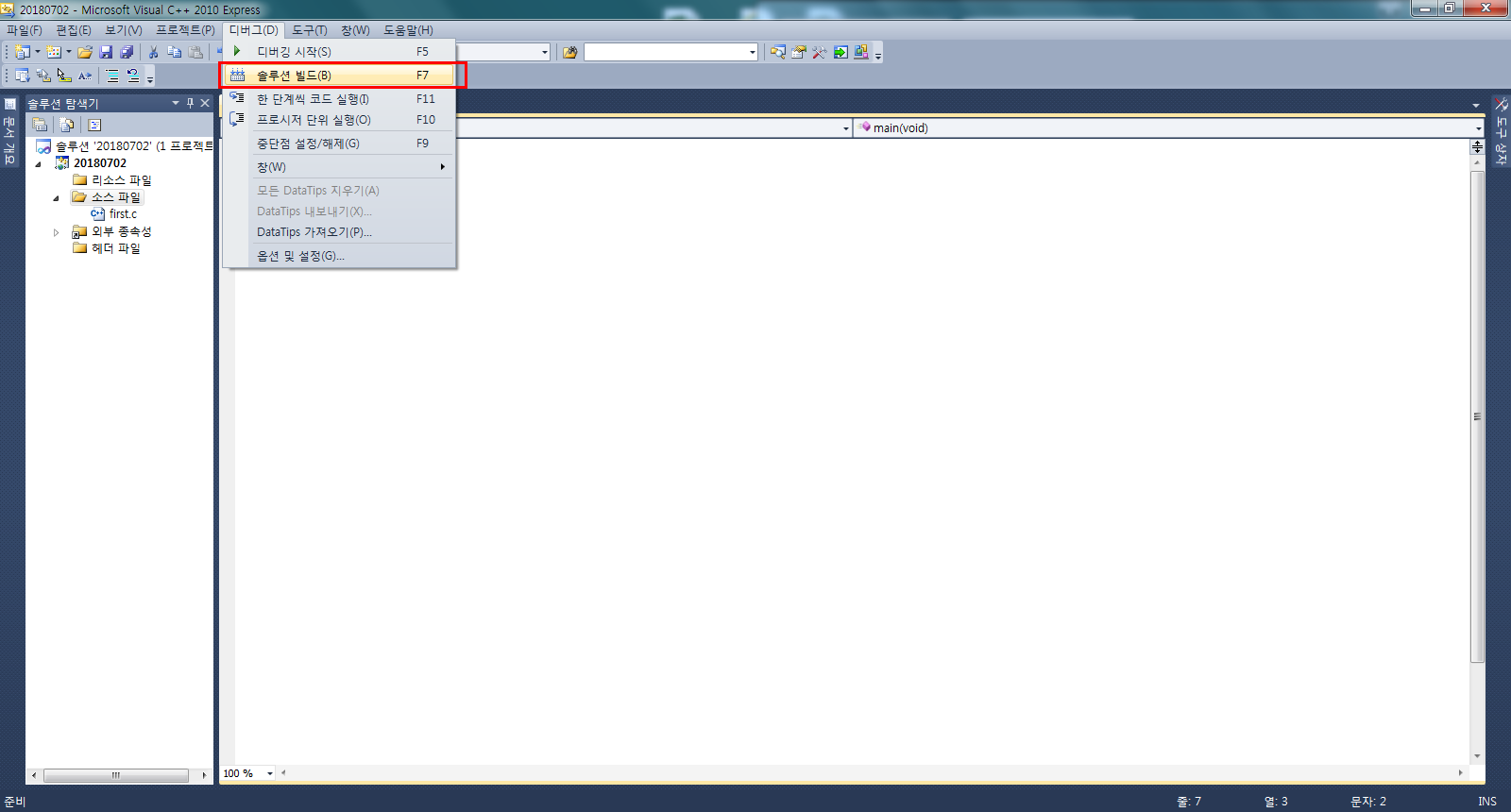Click the editor split bar handle
This screenshot has width=1511, height=812.
(x=1477, y=146)
